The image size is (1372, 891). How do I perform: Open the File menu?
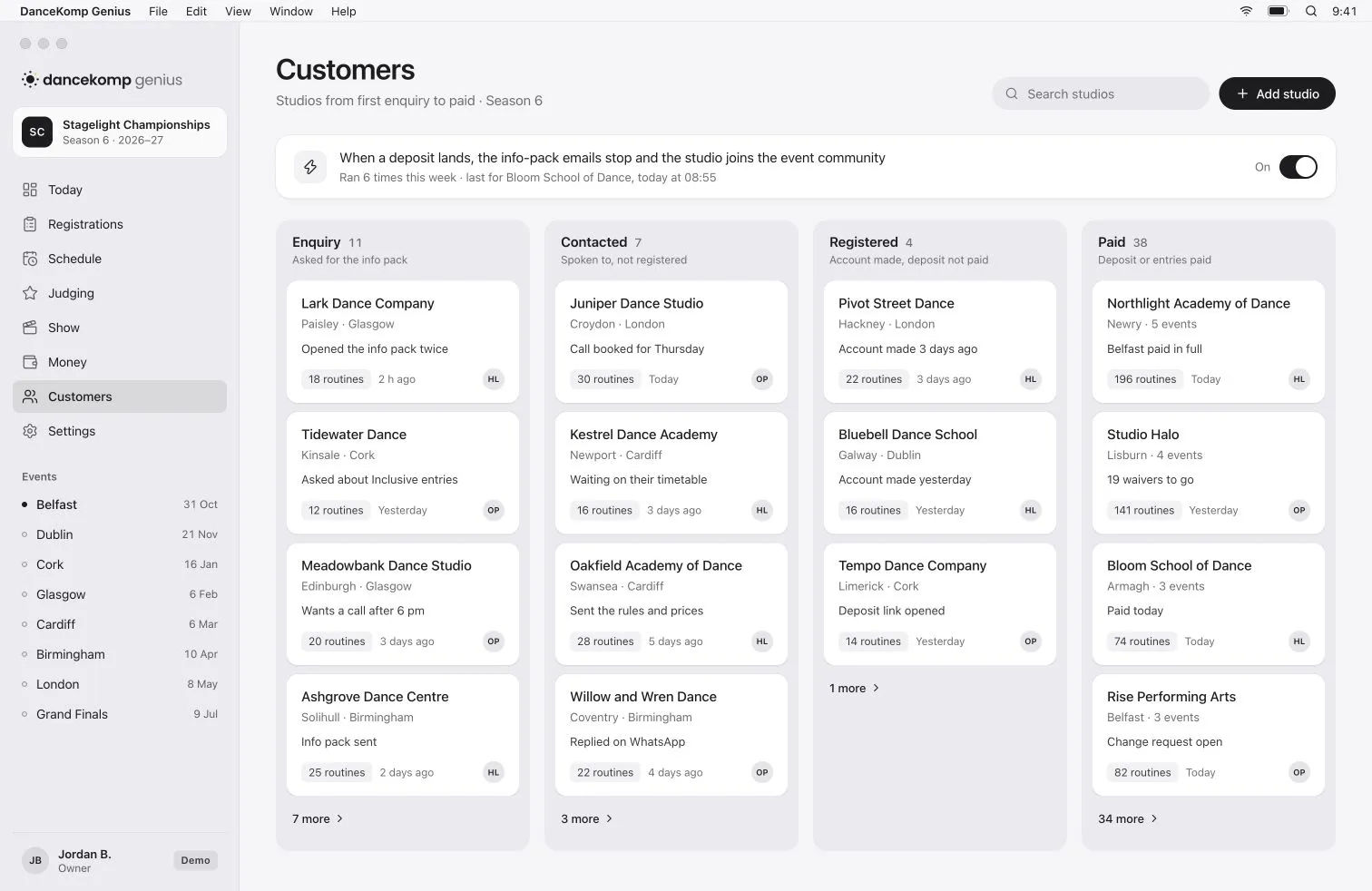[158, 11]
